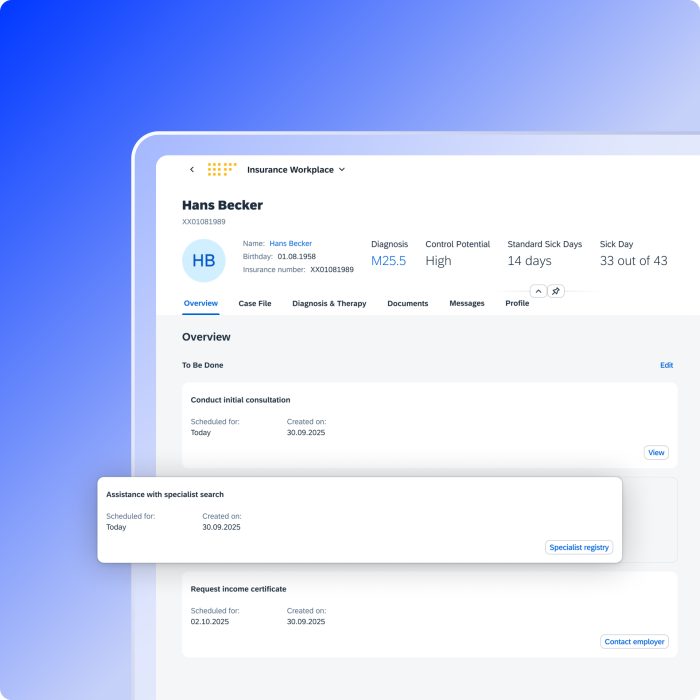Open the Diagnosis & Therapy tab
700x700 pixels.
[x=329, y=303]
